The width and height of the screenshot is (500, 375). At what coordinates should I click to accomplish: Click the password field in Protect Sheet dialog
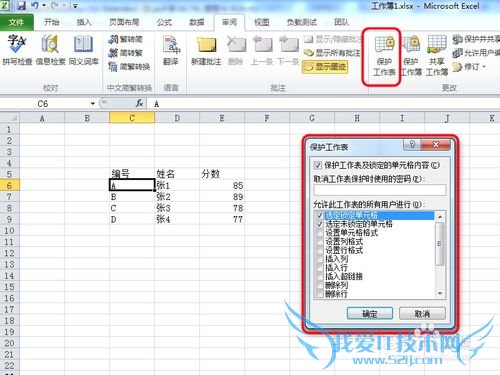[380, 190]
